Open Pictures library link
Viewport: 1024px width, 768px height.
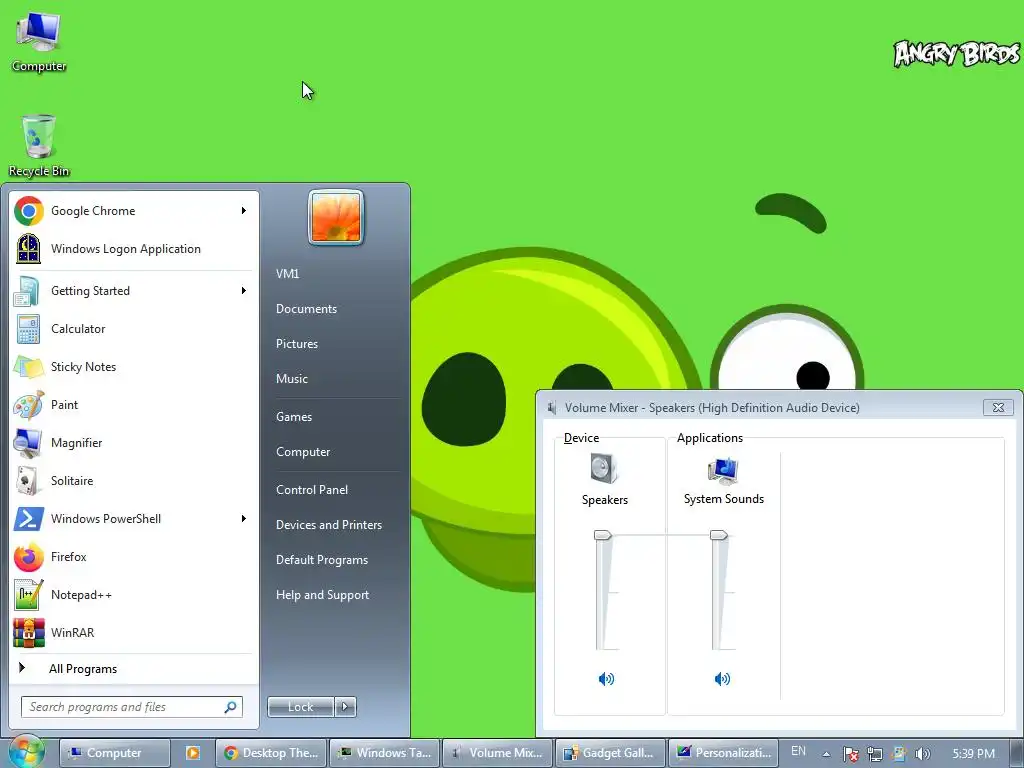[296, 344]
